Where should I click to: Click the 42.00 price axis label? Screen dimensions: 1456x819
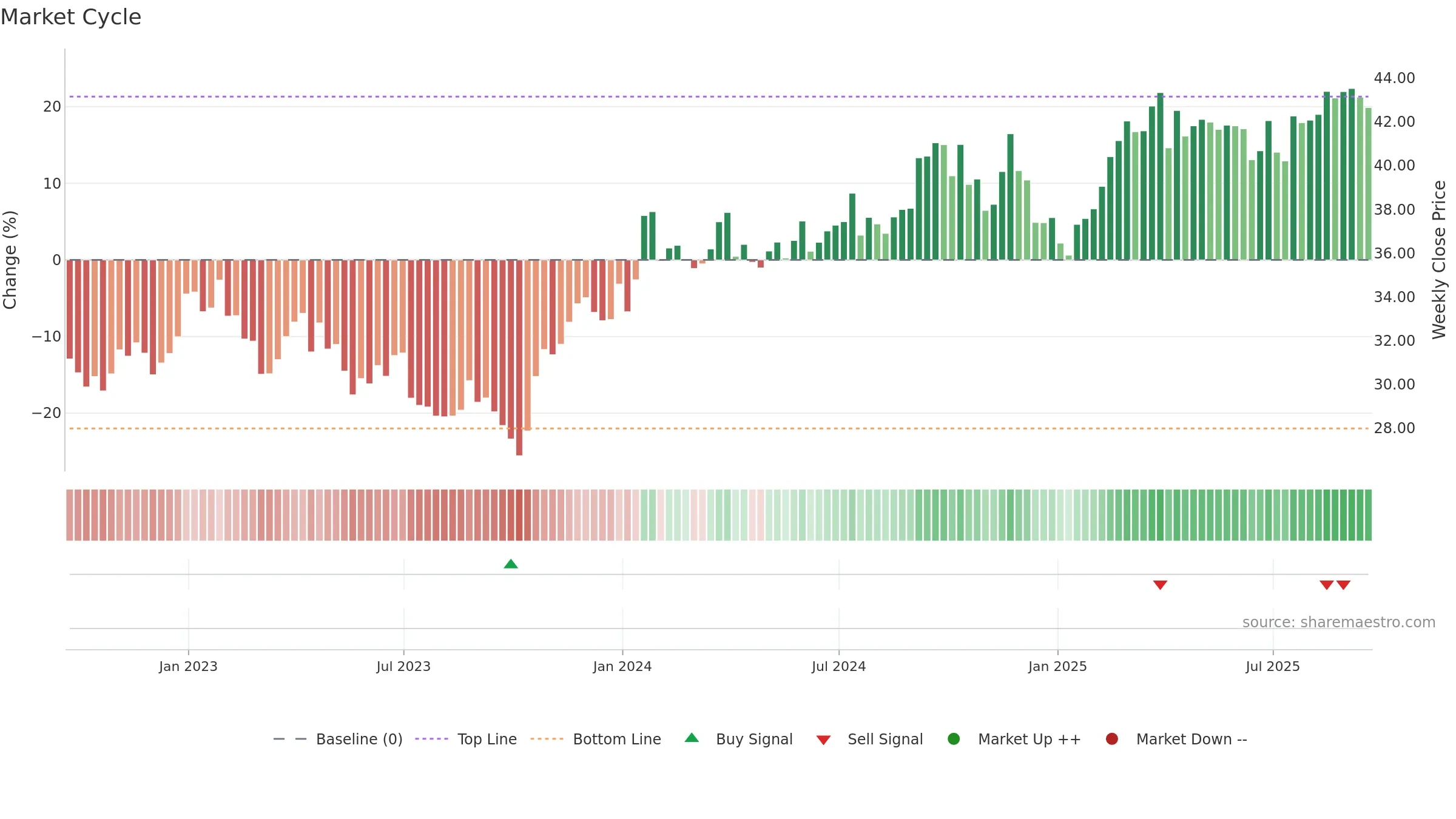[1394, 122]
